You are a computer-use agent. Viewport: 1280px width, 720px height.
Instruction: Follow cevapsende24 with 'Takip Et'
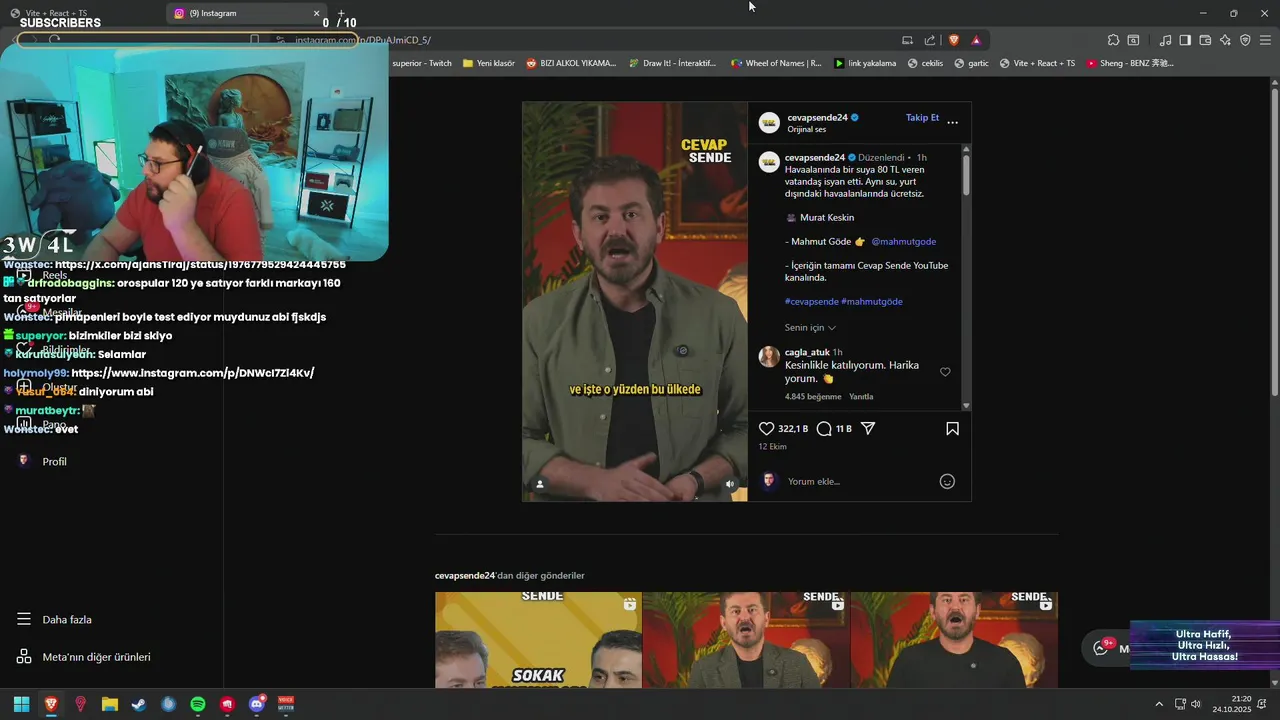point(922,118)
